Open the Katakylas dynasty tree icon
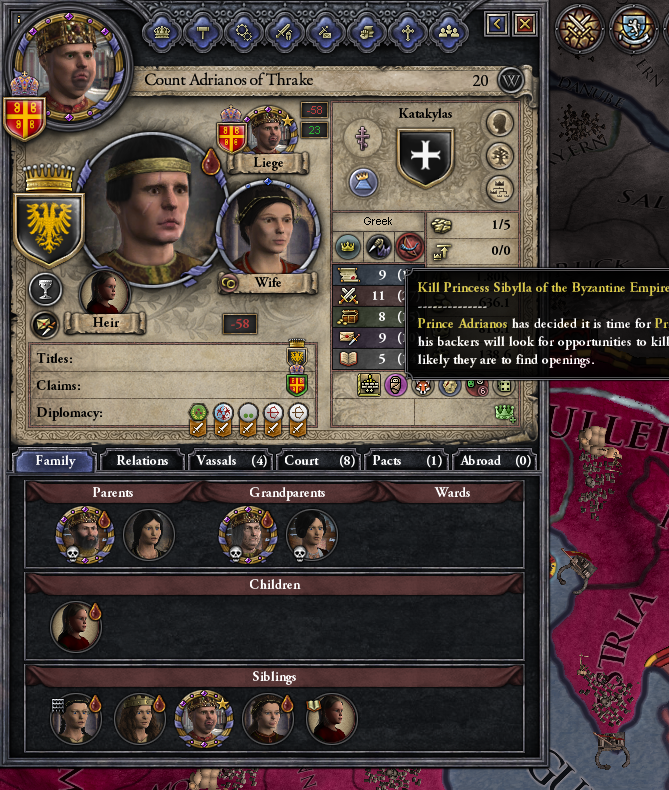This screenshot has width=669, height=790. pos(500,157)
